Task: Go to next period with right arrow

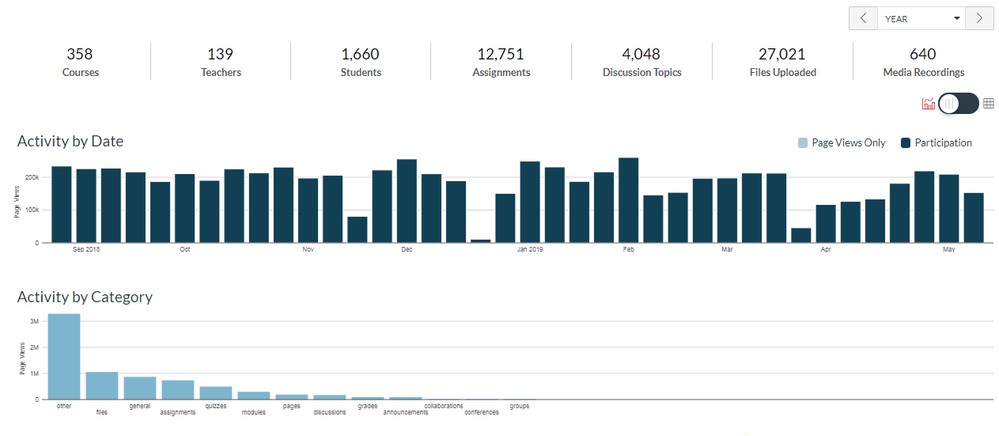Action: pos(979,18)
